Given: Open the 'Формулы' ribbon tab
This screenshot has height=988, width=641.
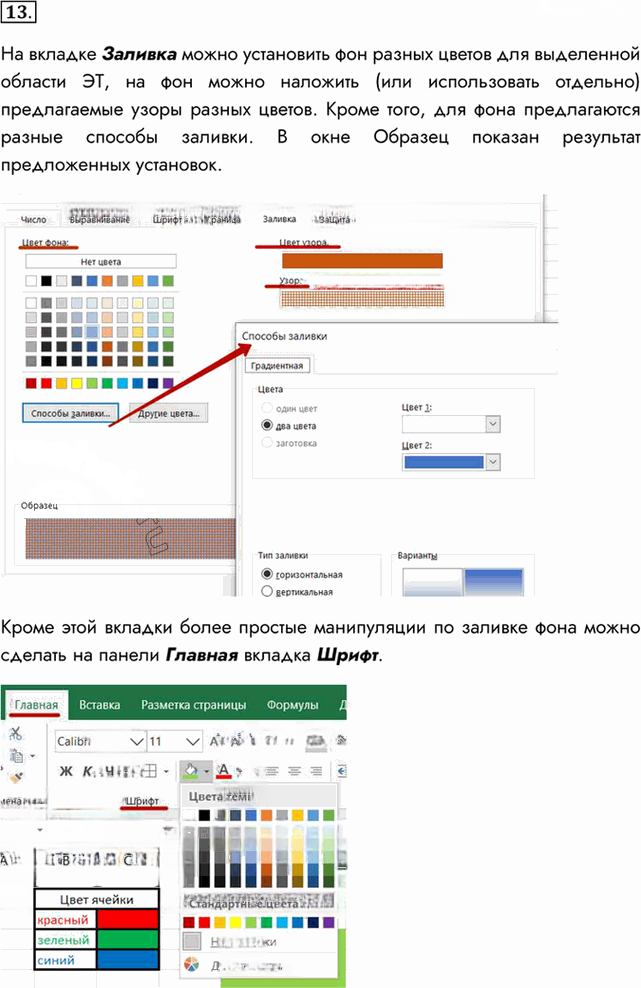Looking at the screenshot, I should point(292,704).
